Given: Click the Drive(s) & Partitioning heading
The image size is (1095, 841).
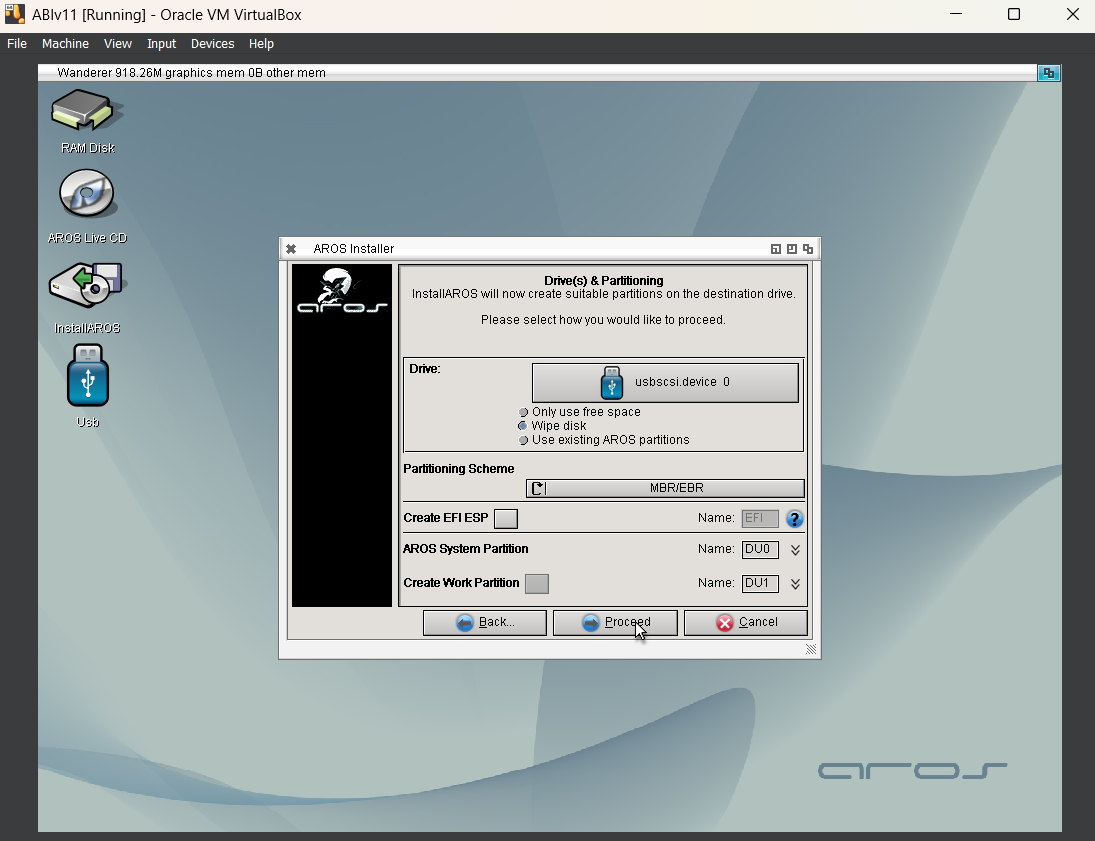Looking at the screenshot, I should tap(603, 281).
